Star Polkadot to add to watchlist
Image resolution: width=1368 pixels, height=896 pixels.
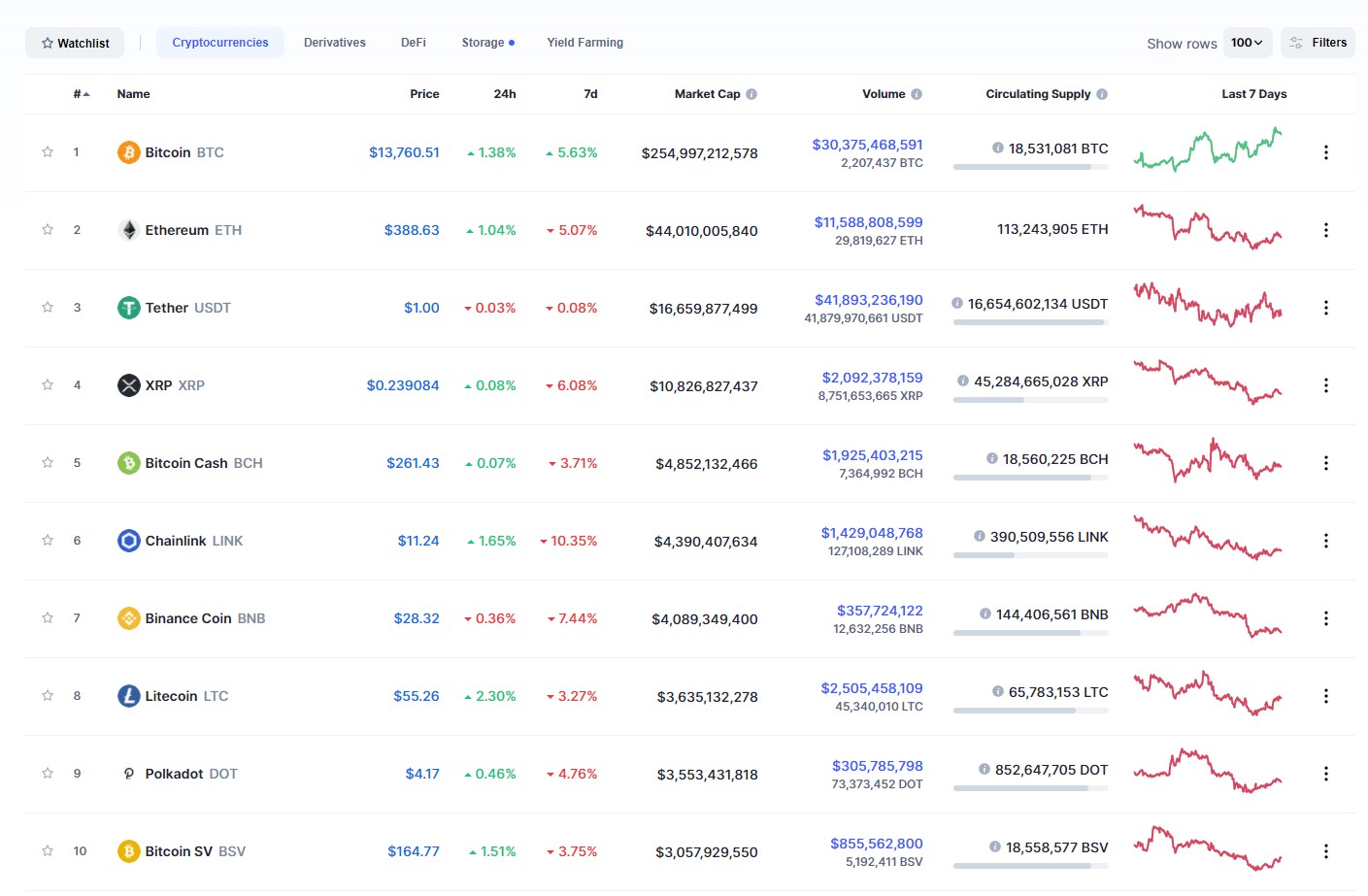coord(47,773)
